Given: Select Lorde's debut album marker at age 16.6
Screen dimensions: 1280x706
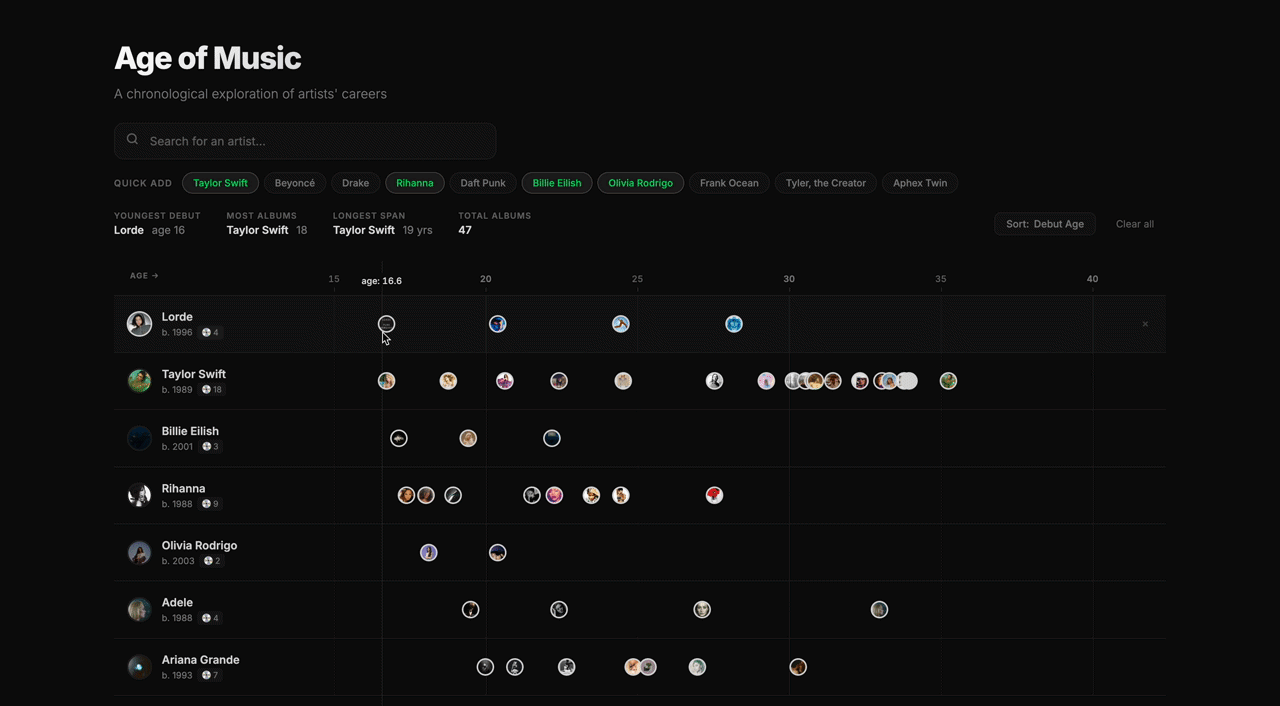Looking at the screenshot, I should tap(387, 324).
